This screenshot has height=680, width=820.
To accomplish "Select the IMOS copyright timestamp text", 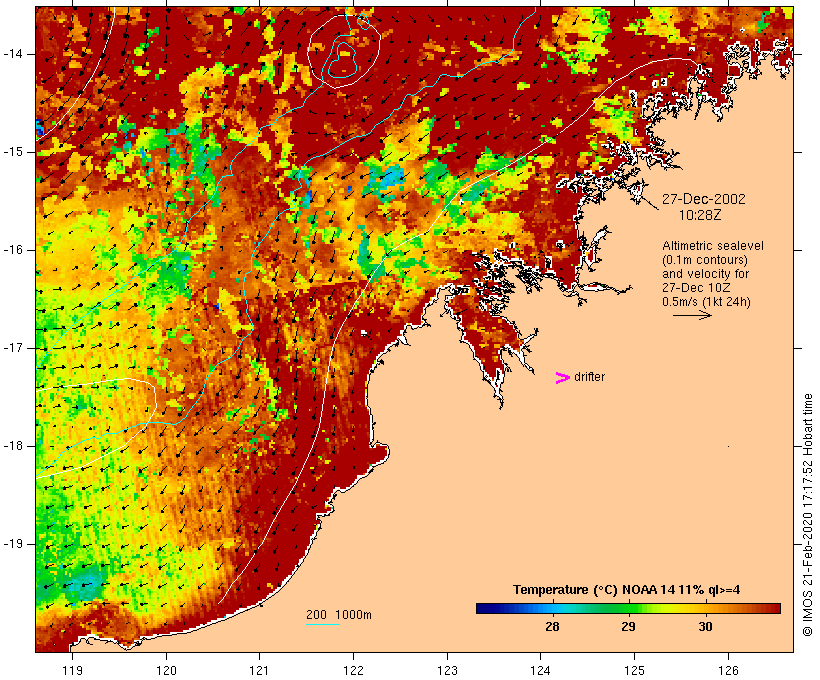I will coord(807,515).
